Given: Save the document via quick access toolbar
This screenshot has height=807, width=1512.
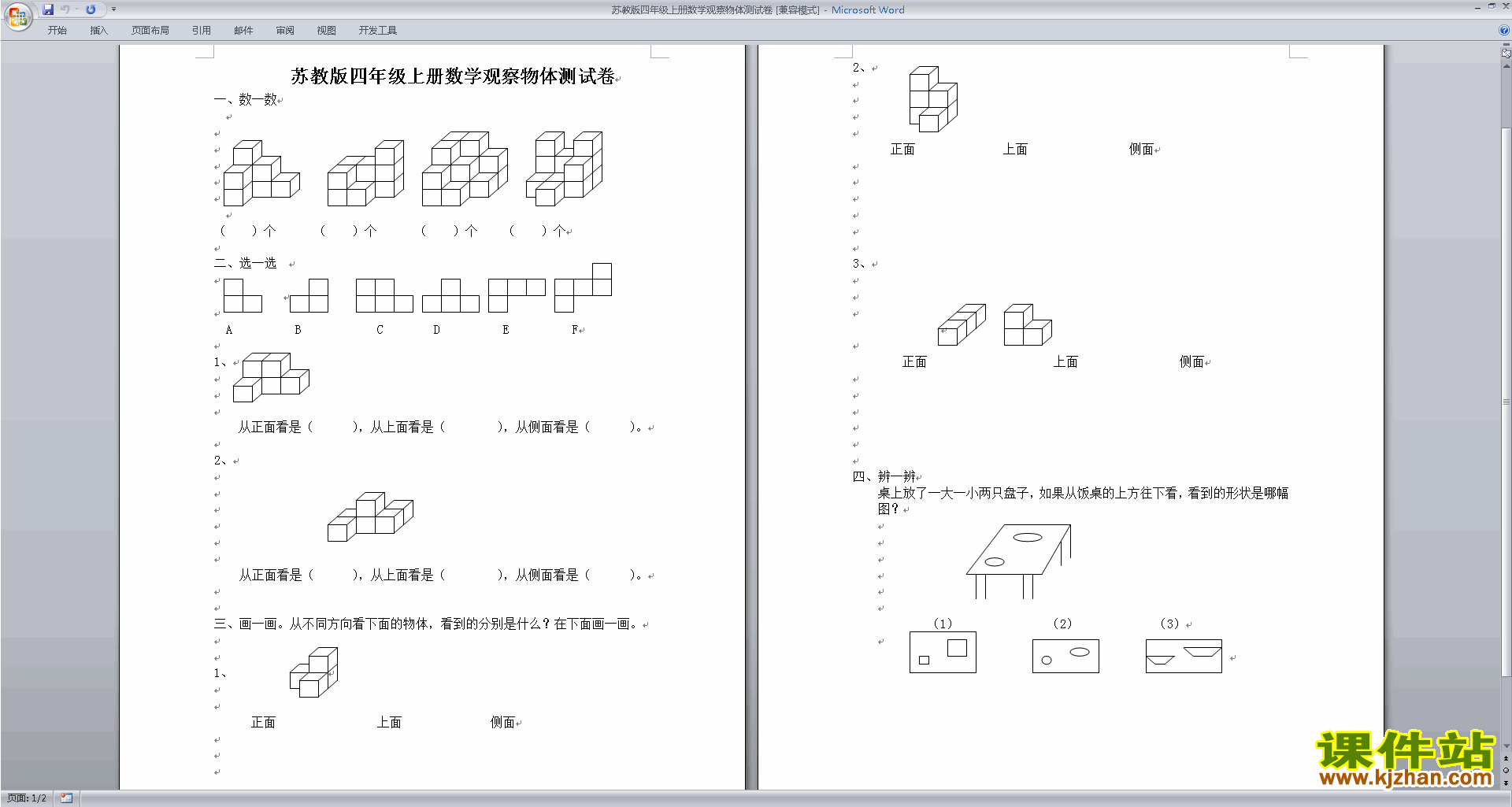Looking at the screenshot, I should pyautogui.click(x=48, y=9).
